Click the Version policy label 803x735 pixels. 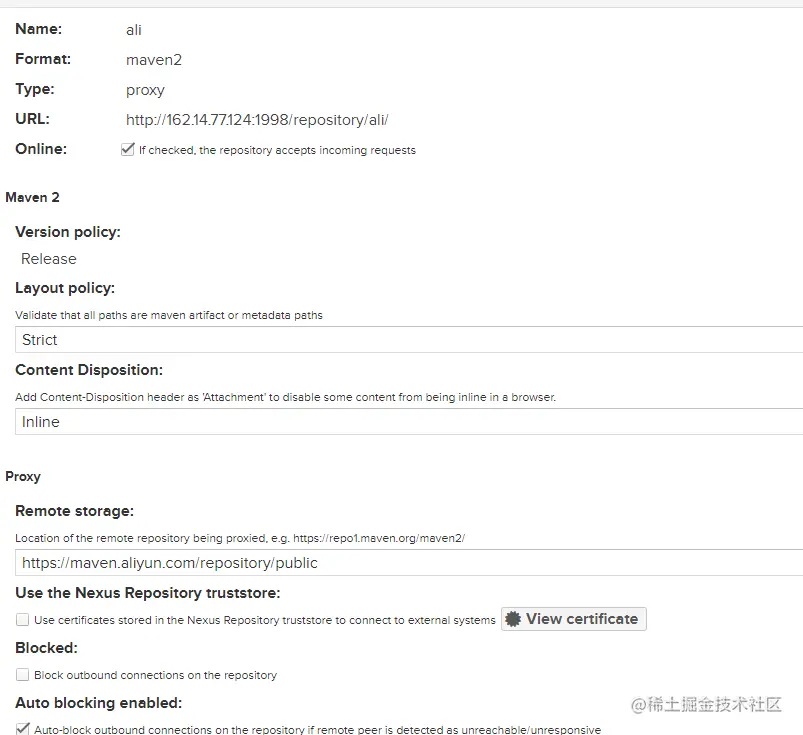tap(68, 232)
